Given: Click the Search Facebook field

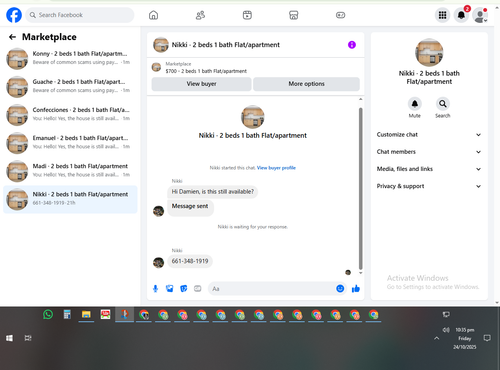Looking at the screenshot, I should 80,15.
